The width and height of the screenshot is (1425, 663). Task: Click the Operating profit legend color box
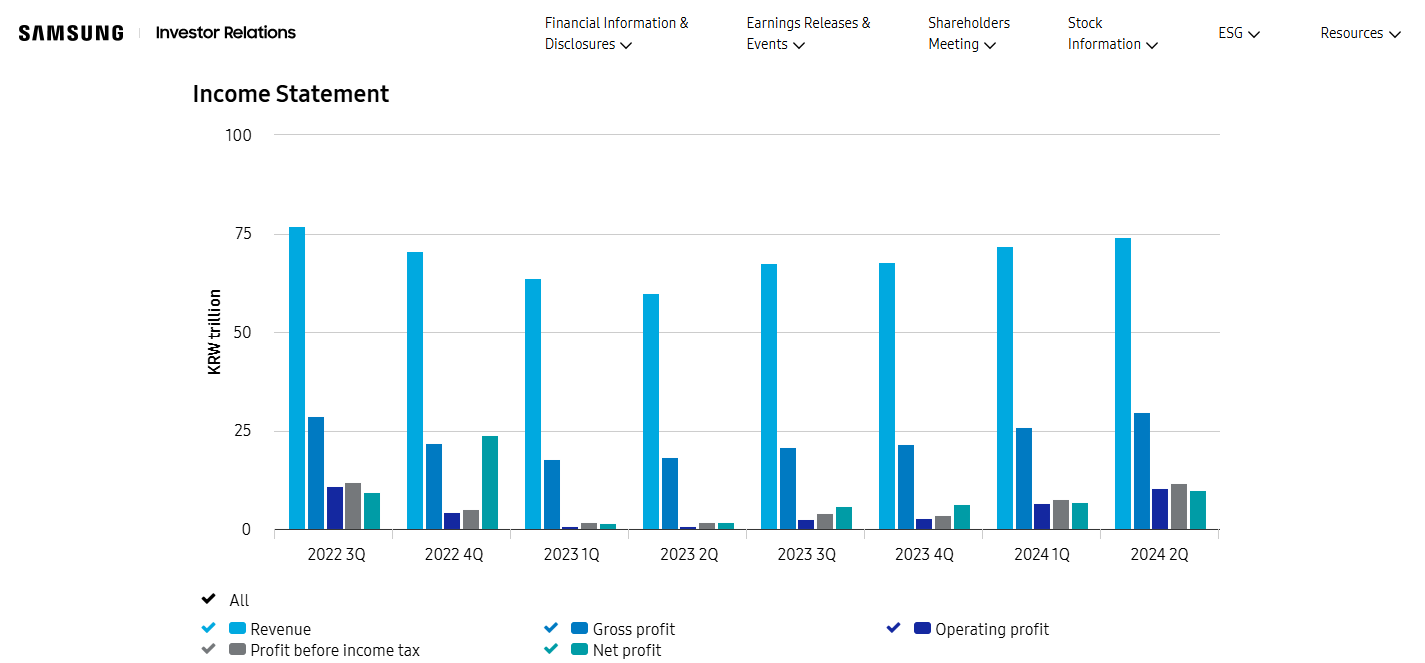(x=922, y=629)
